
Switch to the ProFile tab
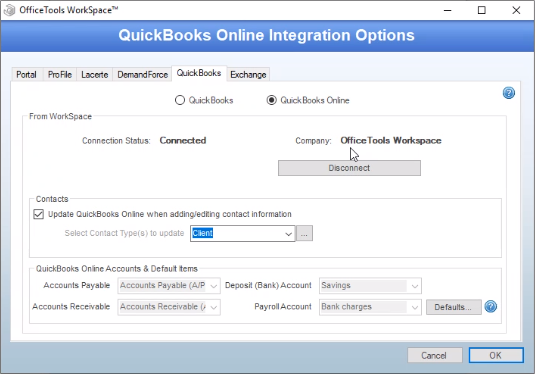[x=60, y=74]
